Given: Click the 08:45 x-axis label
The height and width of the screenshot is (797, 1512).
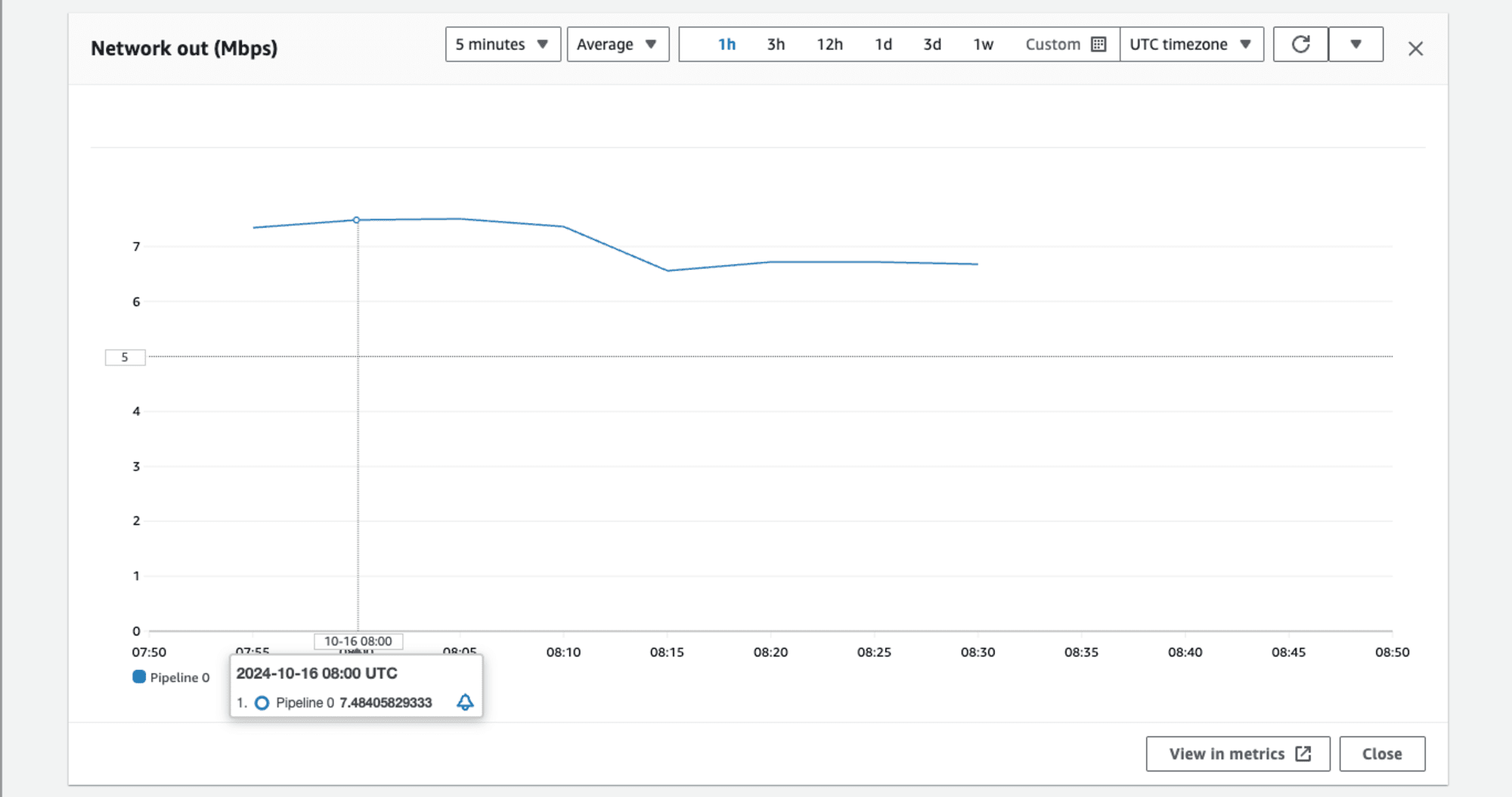Looking at the screenshot, I should click(x=1288, y=652).
